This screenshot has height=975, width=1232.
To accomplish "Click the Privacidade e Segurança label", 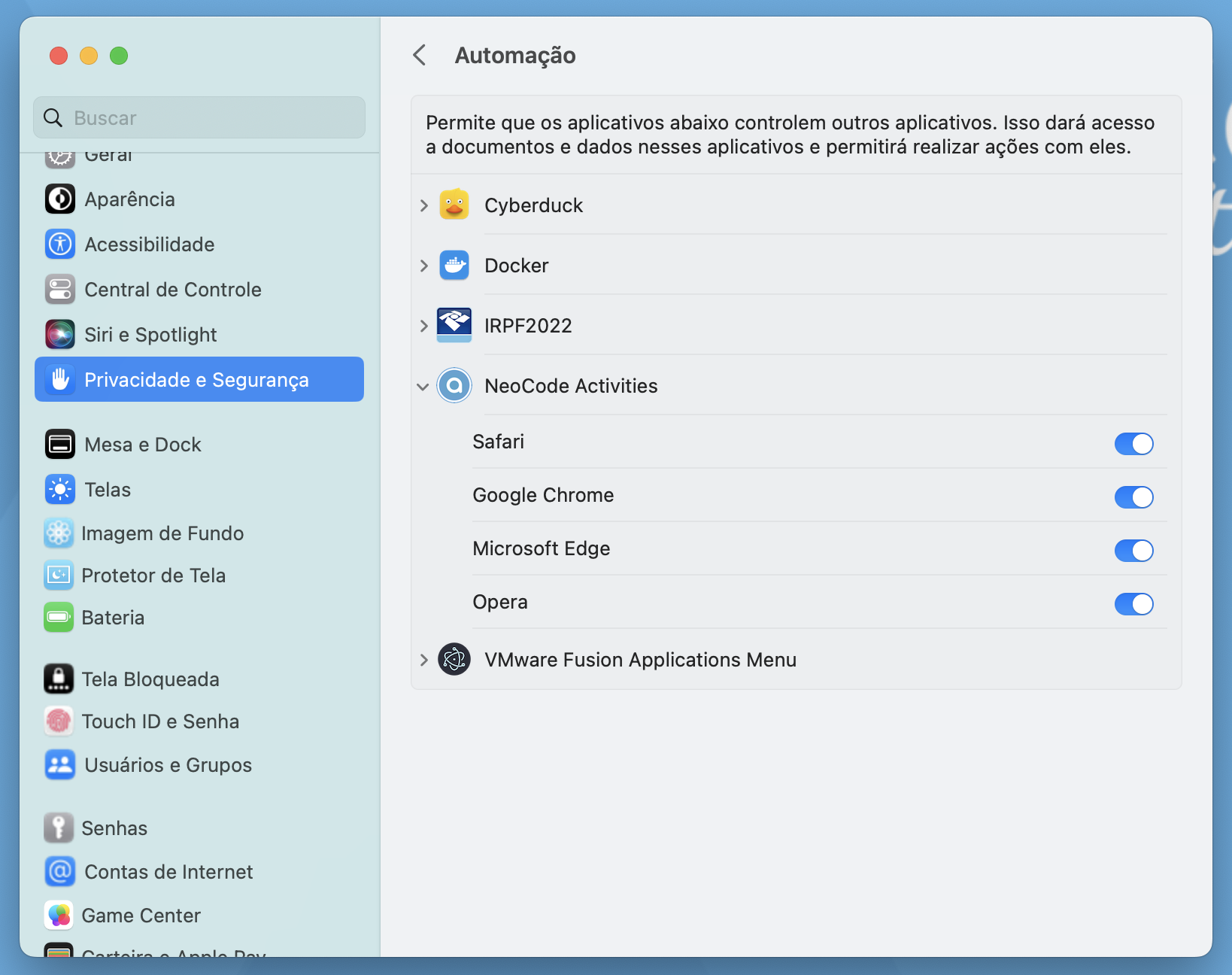I will coord(196,380).
